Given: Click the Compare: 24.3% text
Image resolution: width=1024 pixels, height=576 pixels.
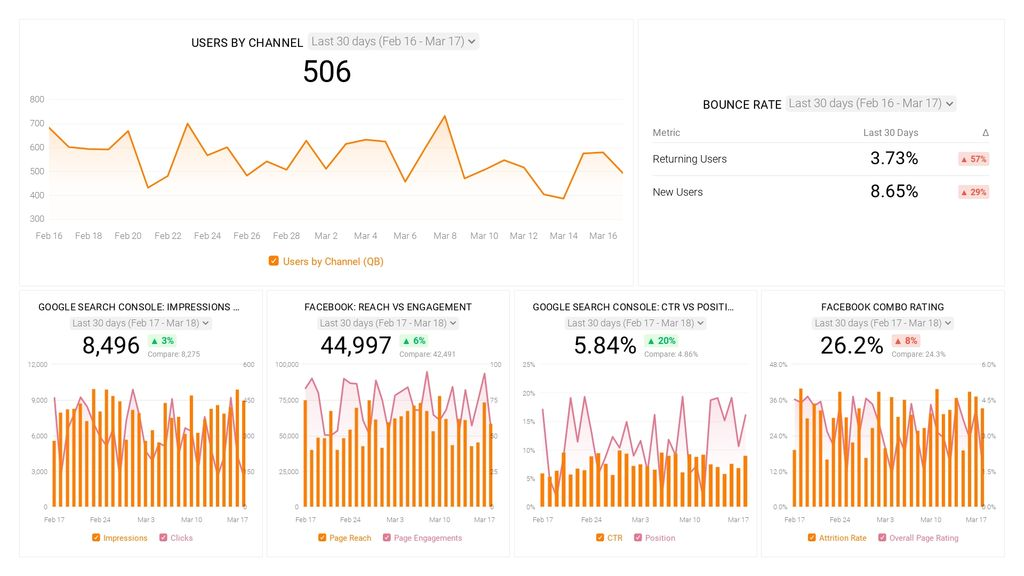Looking at the screenshot, I should tap(918, 354).
